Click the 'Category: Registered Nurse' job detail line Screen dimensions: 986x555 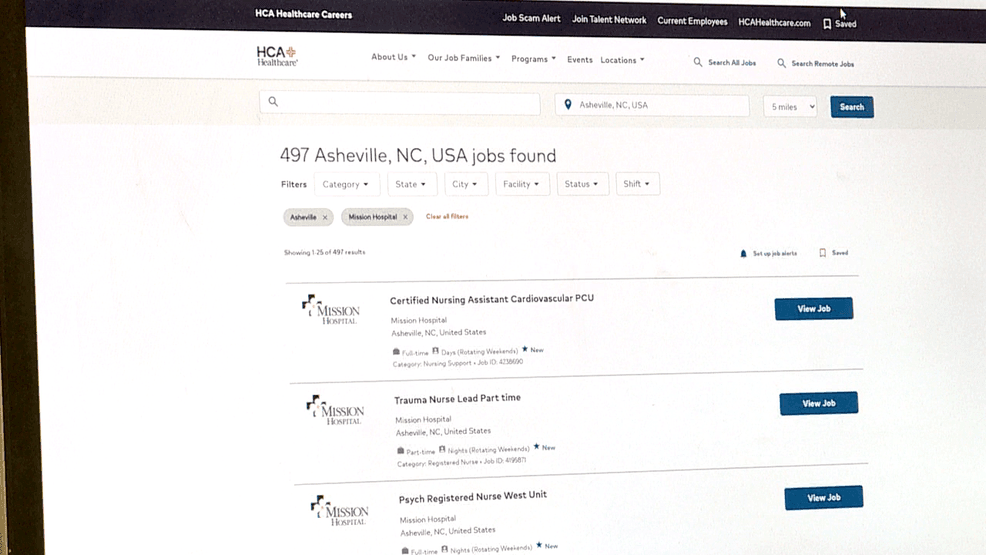click(x=462, y=462)
